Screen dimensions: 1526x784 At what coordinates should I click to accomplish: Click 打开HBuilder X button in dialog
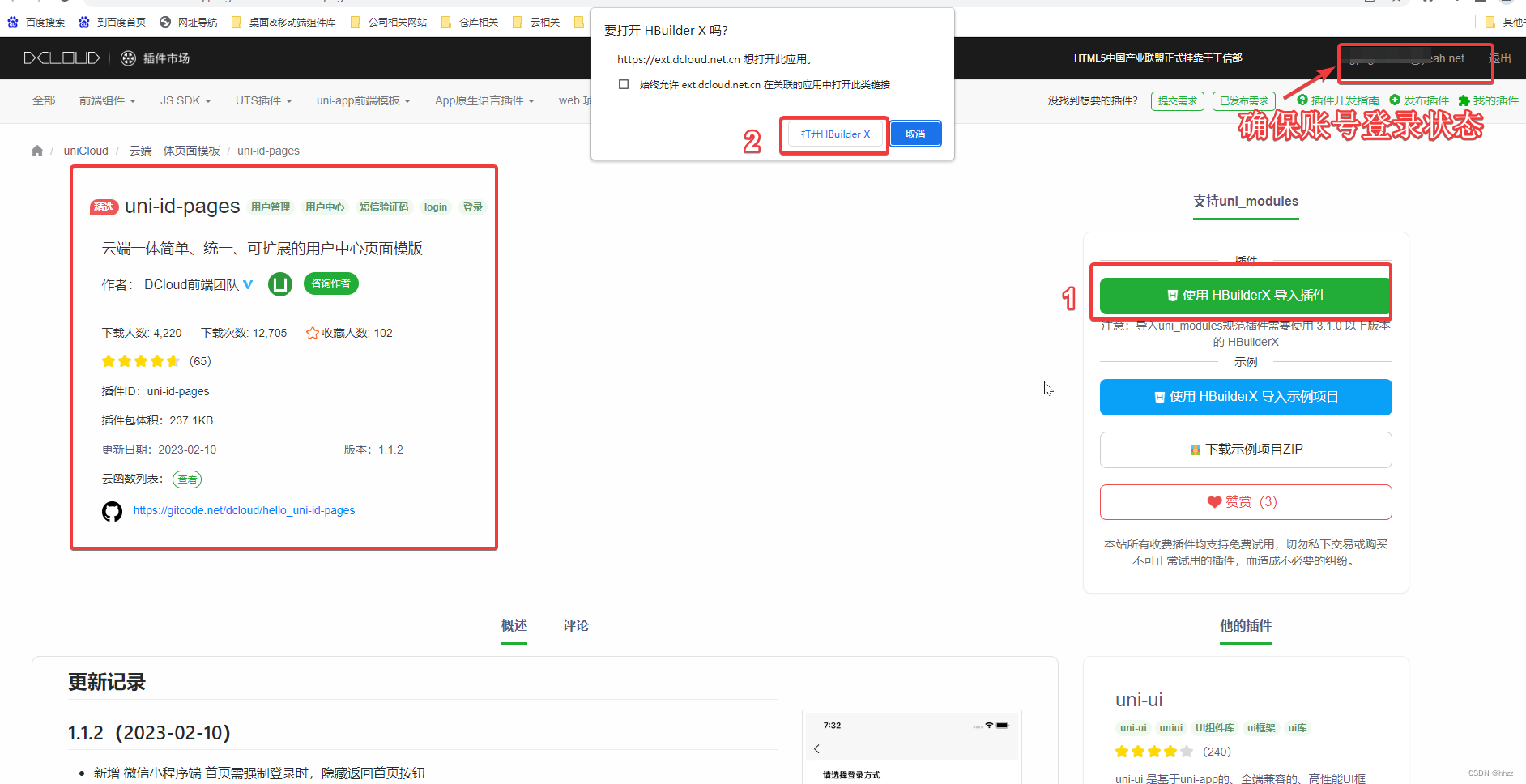835,134
